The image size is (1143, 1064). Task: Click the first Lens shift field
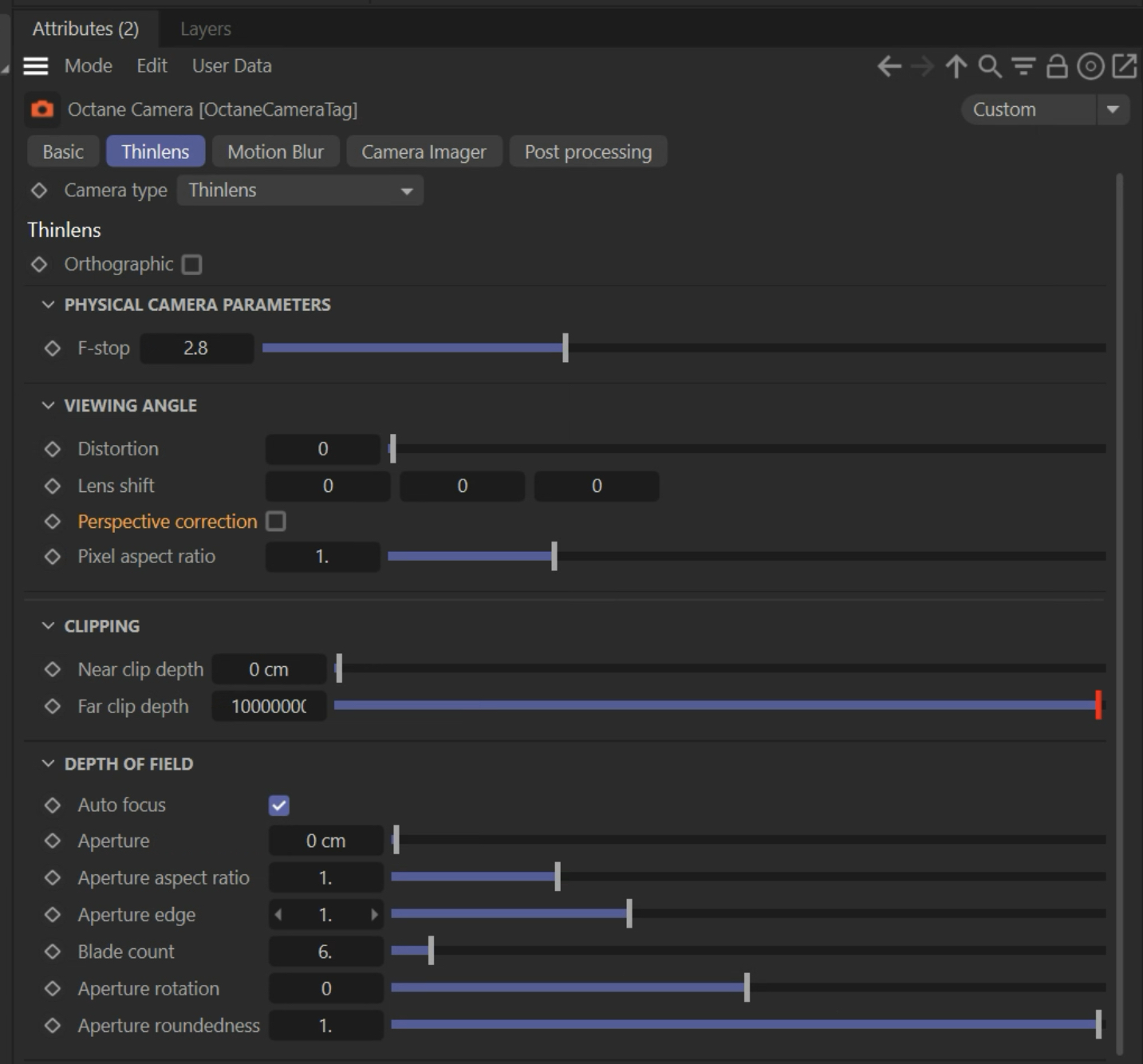[x=328, y=486]
